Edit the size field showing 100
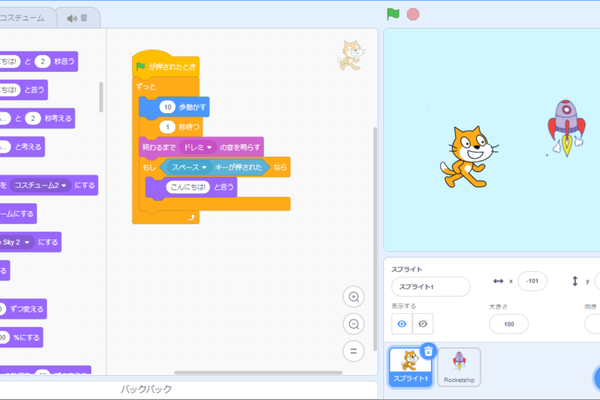600x400 pixels. tap(509, 324)
